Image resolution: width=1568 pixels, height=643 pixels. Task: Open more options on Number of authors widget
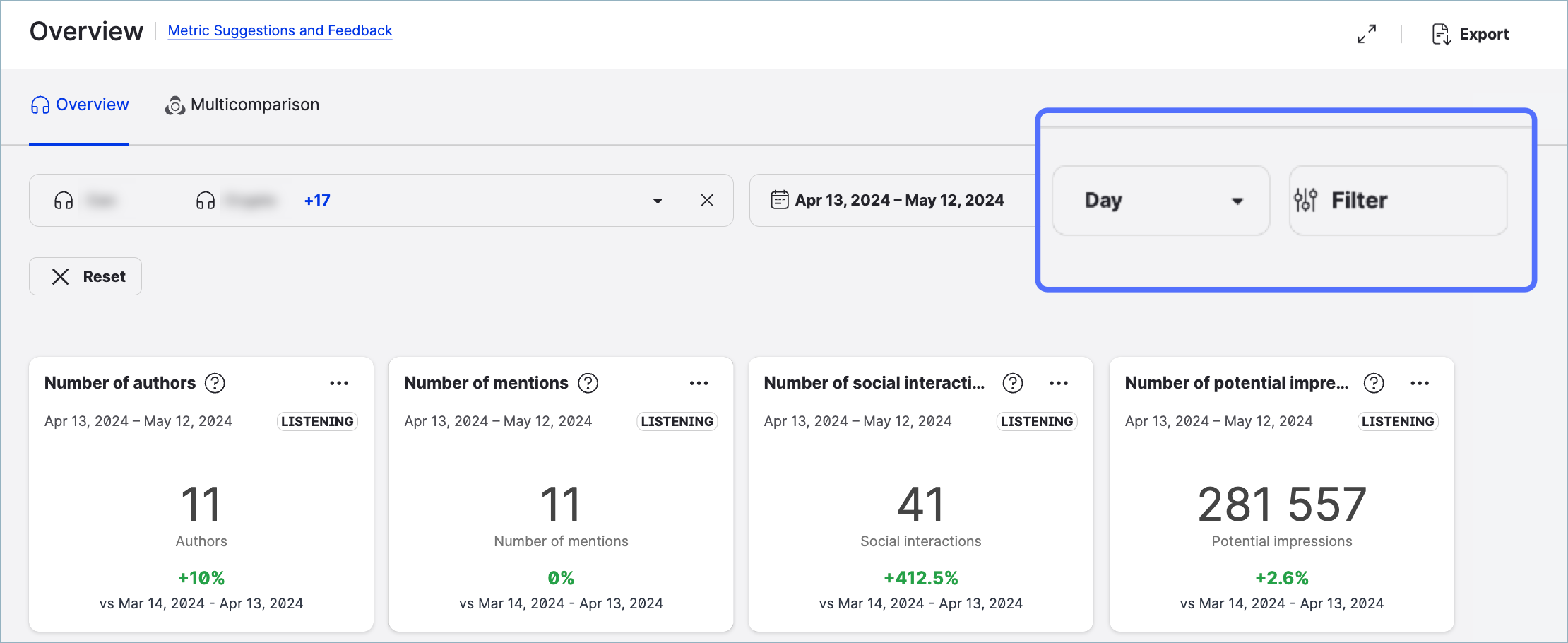point(339,383)
